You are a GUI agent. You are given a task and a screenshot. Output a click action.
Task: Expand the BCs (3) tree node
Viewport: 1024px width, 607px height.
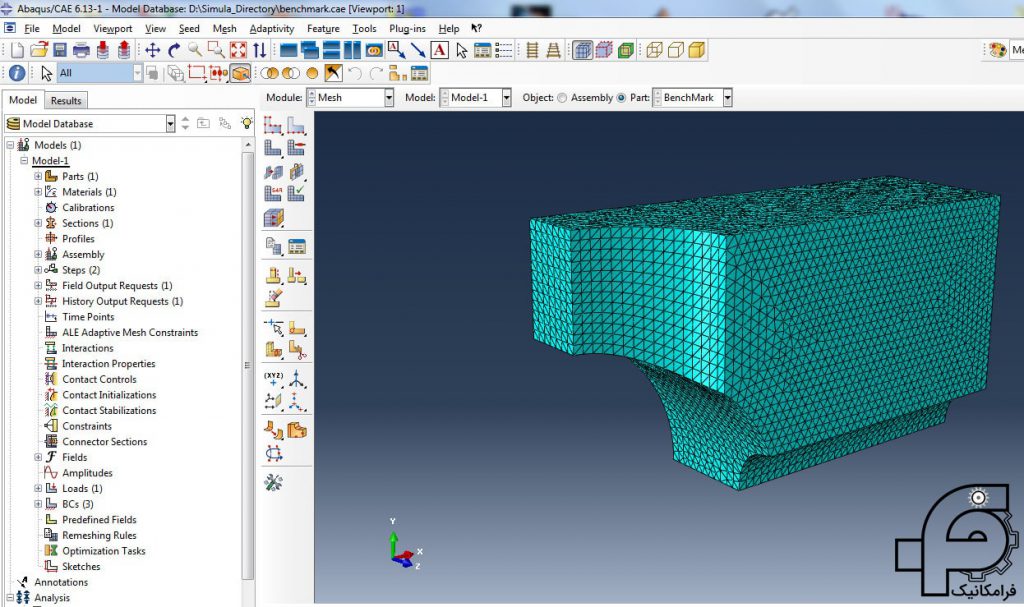(38, 504)
